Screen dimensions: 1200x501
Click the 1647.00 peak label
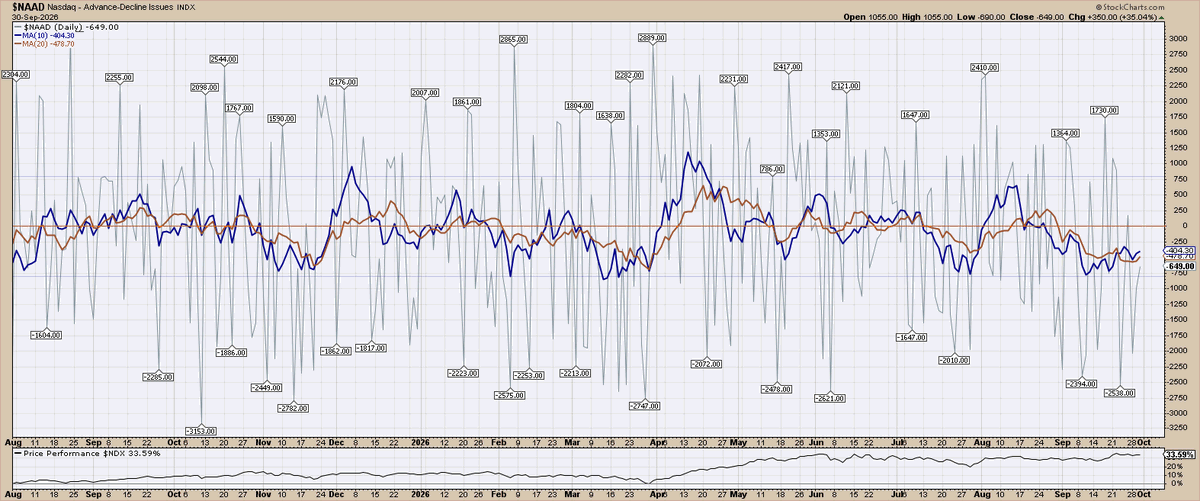(x=916, y=116)
